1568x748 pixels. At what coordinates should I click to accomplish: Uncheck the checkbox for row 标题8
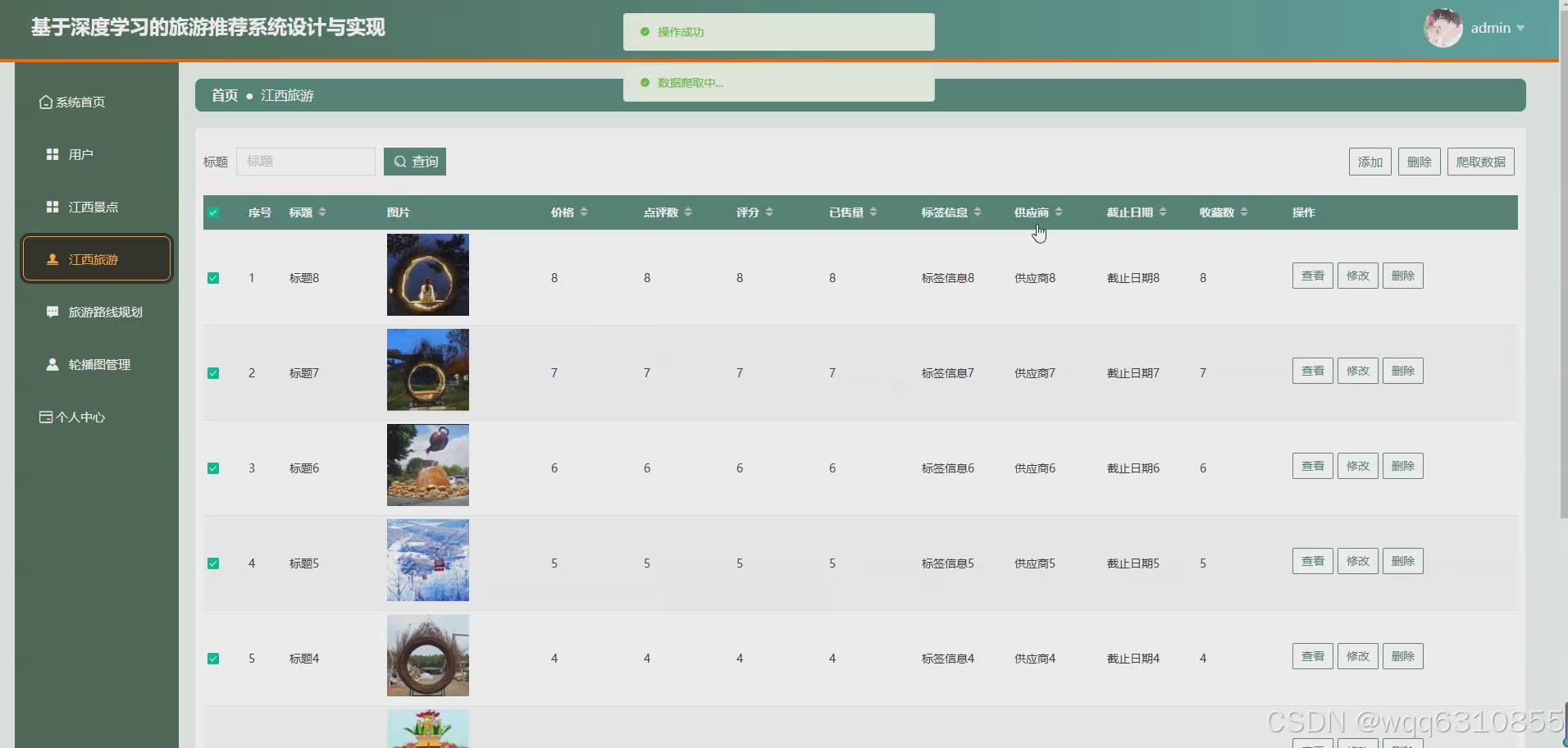(x=213, y=278)
